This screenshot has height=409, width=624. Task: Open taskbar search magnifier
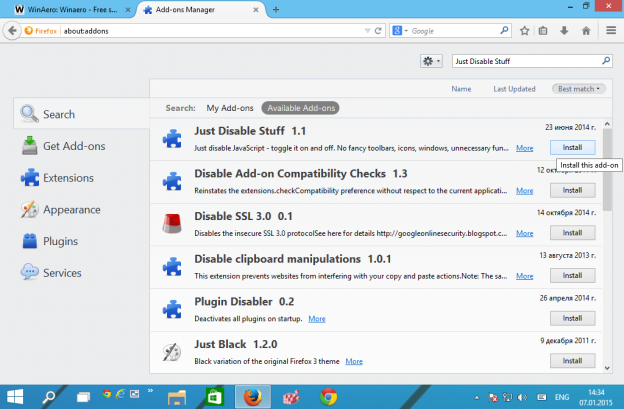coord(49,397)
